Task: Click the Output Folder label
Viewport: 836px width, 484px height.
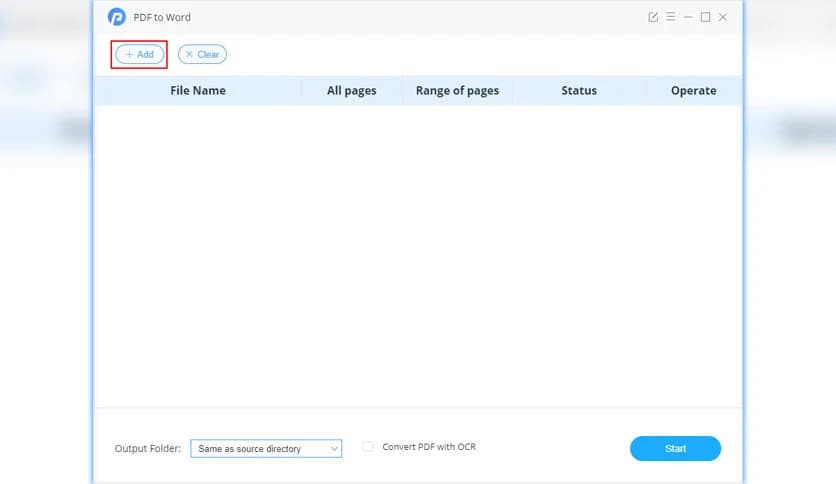Action: click(148, 449)
